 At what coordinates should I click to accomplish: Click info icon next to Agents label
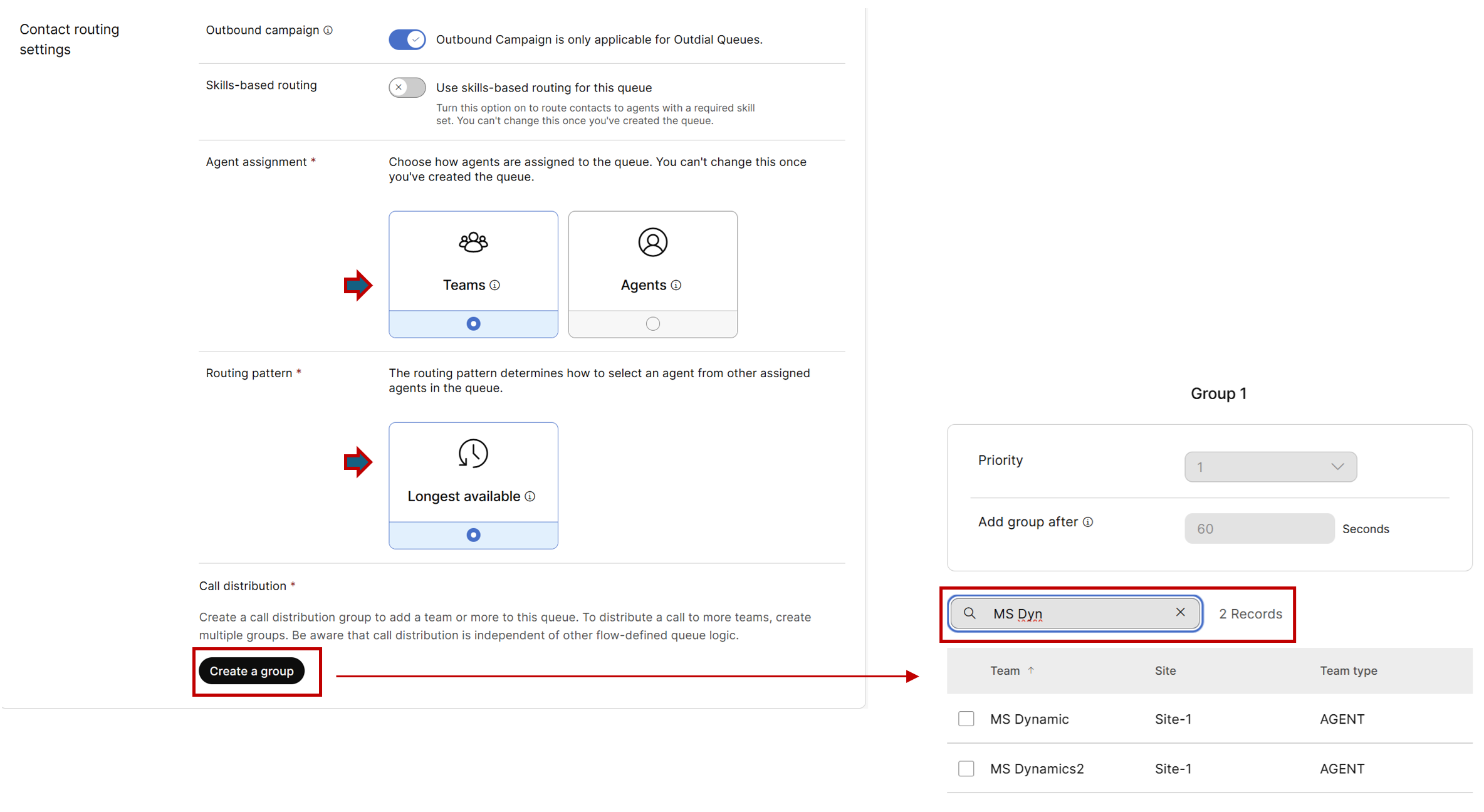coord(676,285)
